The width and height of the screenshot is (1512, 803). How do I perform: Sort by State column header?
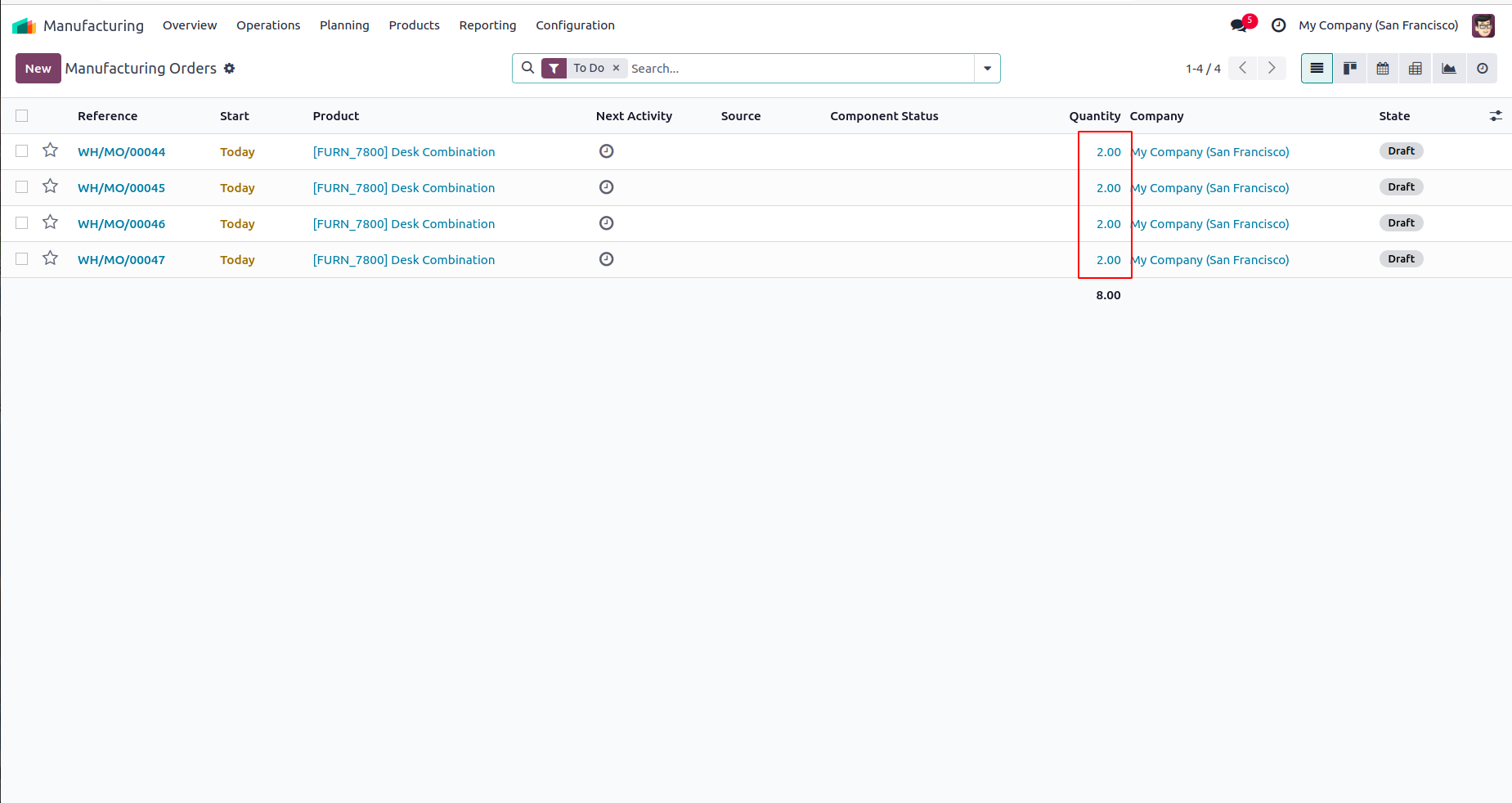pos(1394,116)
